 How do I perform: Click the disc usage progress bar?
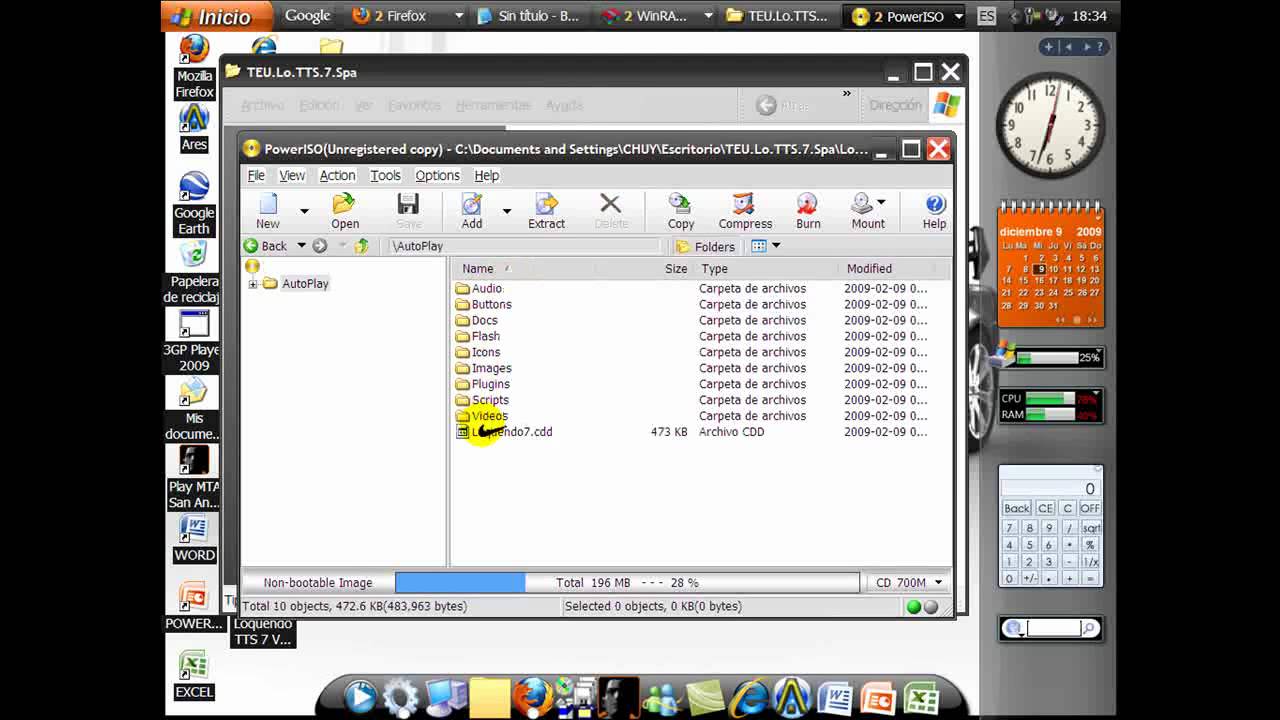[627, 582]
